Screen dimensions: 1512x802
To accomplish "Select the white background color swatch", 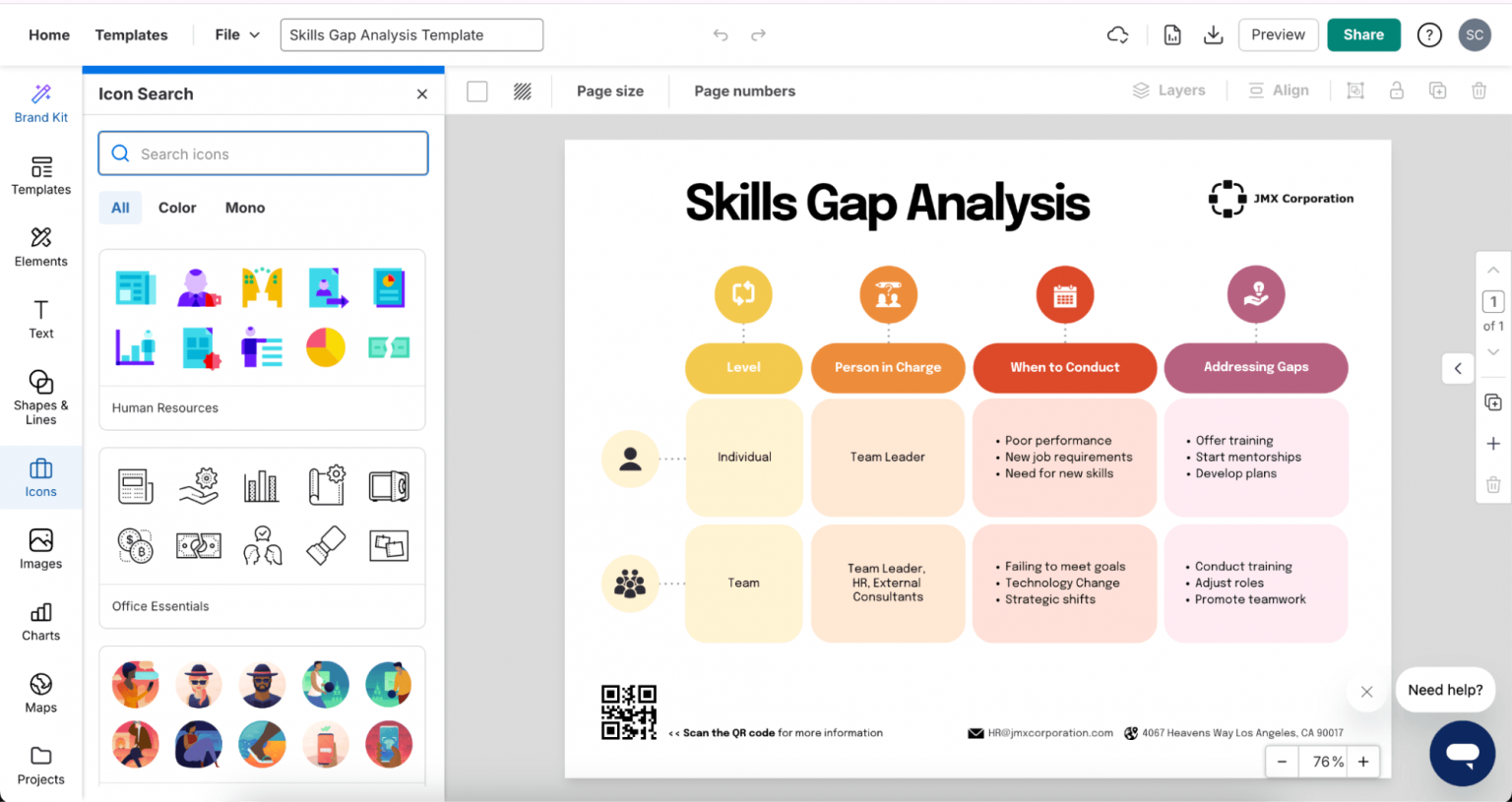I will 476,90.
